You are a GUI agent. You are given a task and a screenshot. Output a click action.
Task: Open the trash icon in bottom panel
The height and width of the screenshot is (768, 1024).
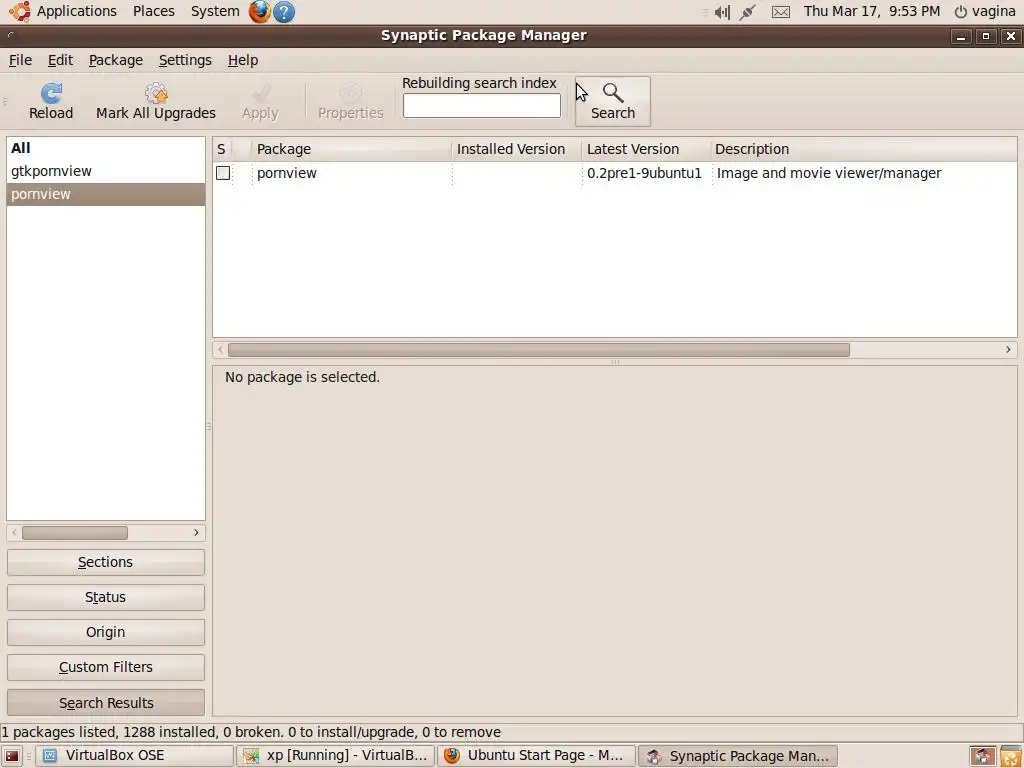coord(1010,756)
